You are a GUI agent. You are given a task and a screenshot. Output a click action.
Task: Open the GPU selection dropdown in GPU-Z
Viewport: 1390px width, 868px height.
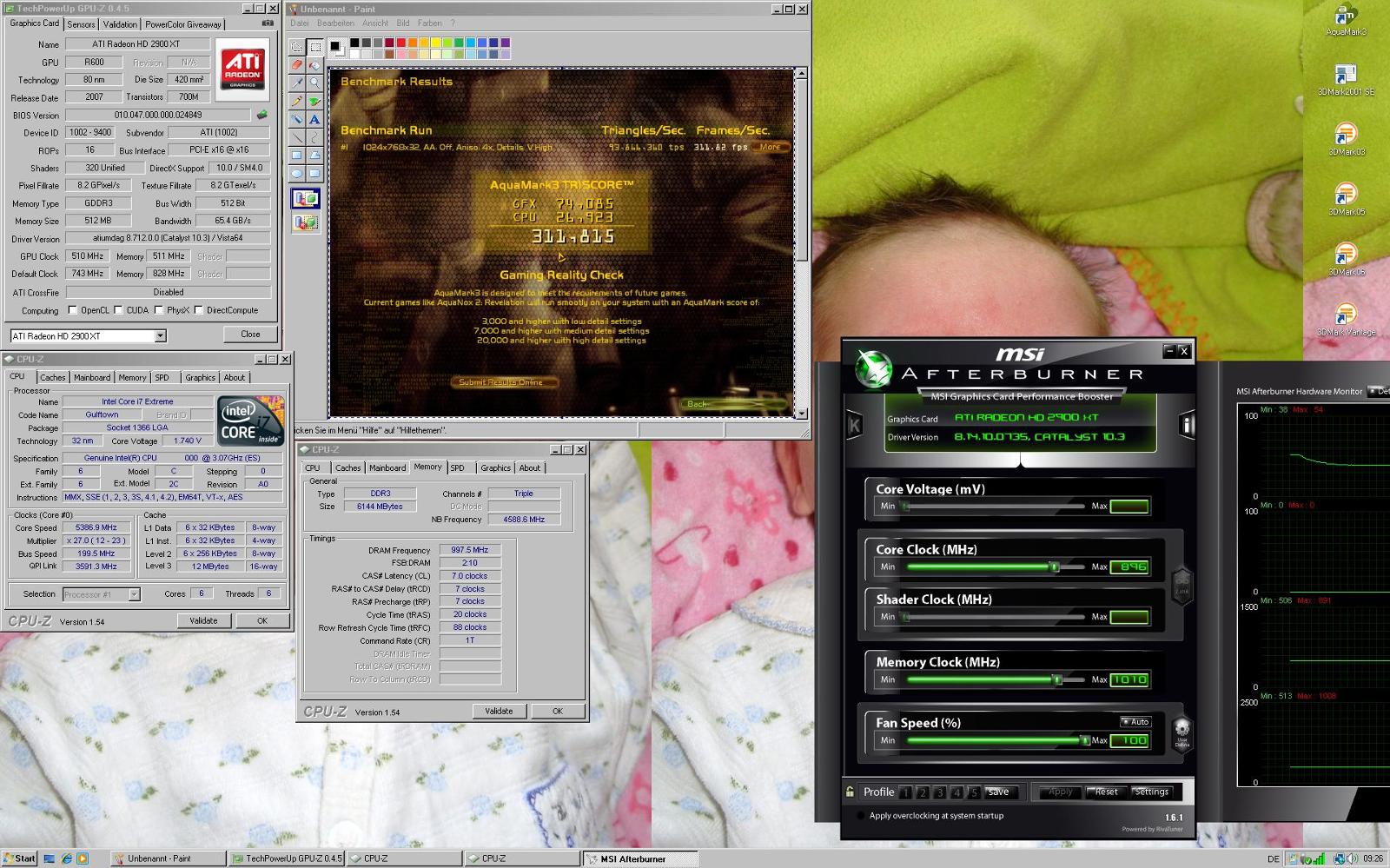[160, 336]
